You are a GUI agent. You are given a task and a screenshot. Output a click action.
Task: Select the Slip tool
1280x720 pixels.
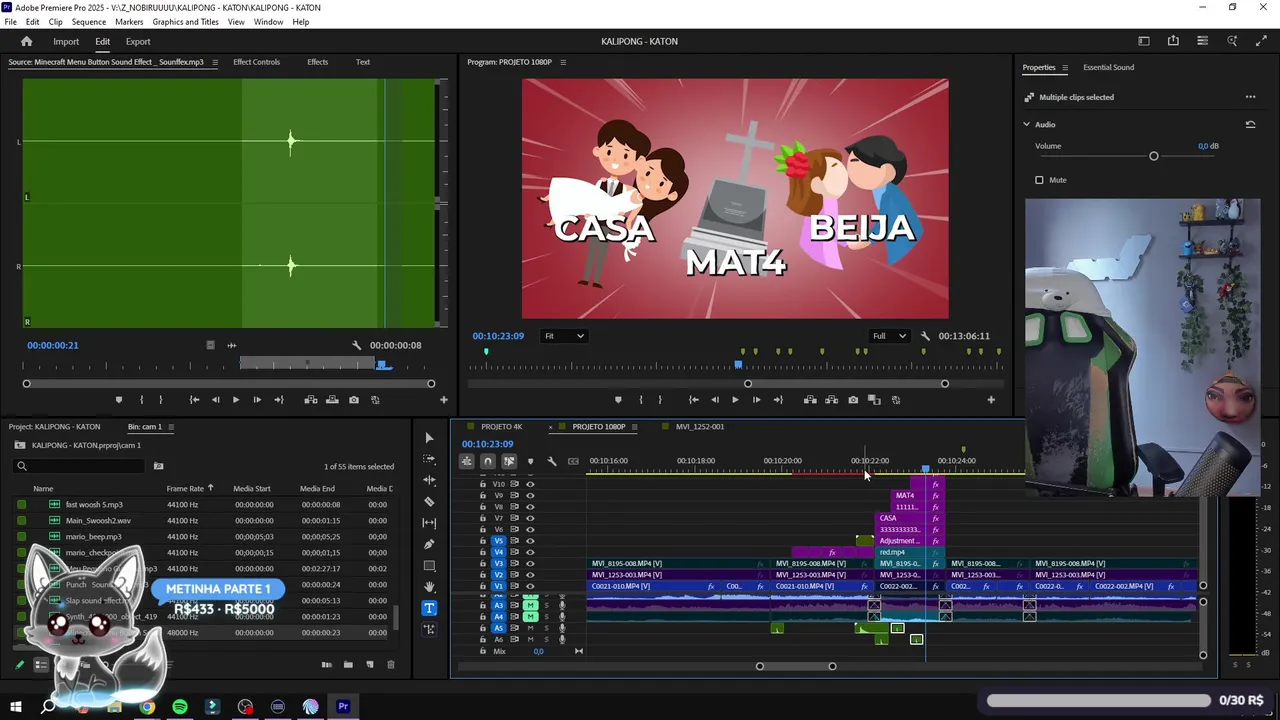tap(429, 523)
